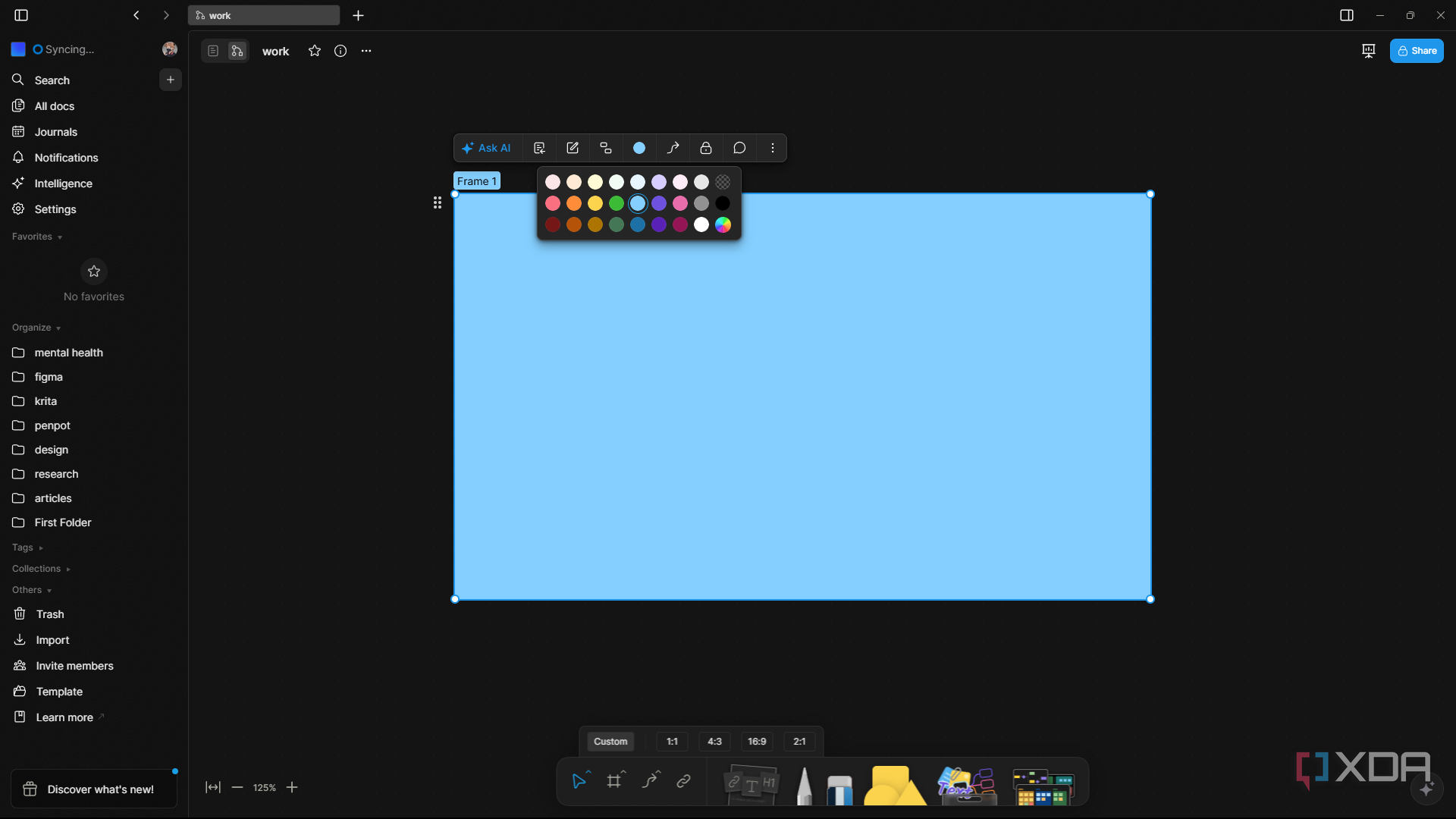This screenshot has height=819, width=1456.
Task: Toggle the right sidebar panel
Action: (1347, 15)
